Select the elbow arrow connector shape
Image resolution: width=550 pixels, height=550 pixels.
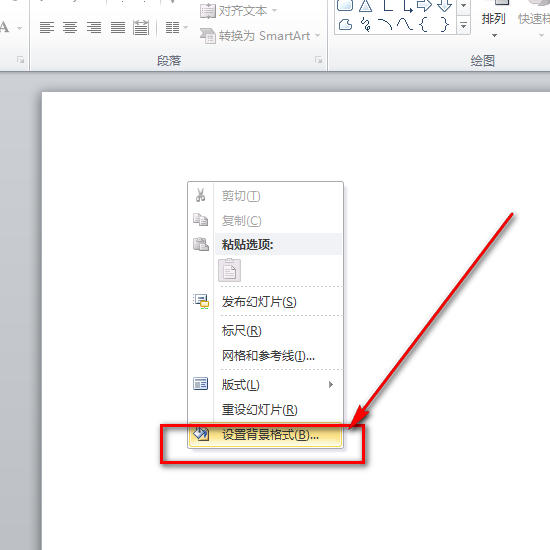pos(408,6)
